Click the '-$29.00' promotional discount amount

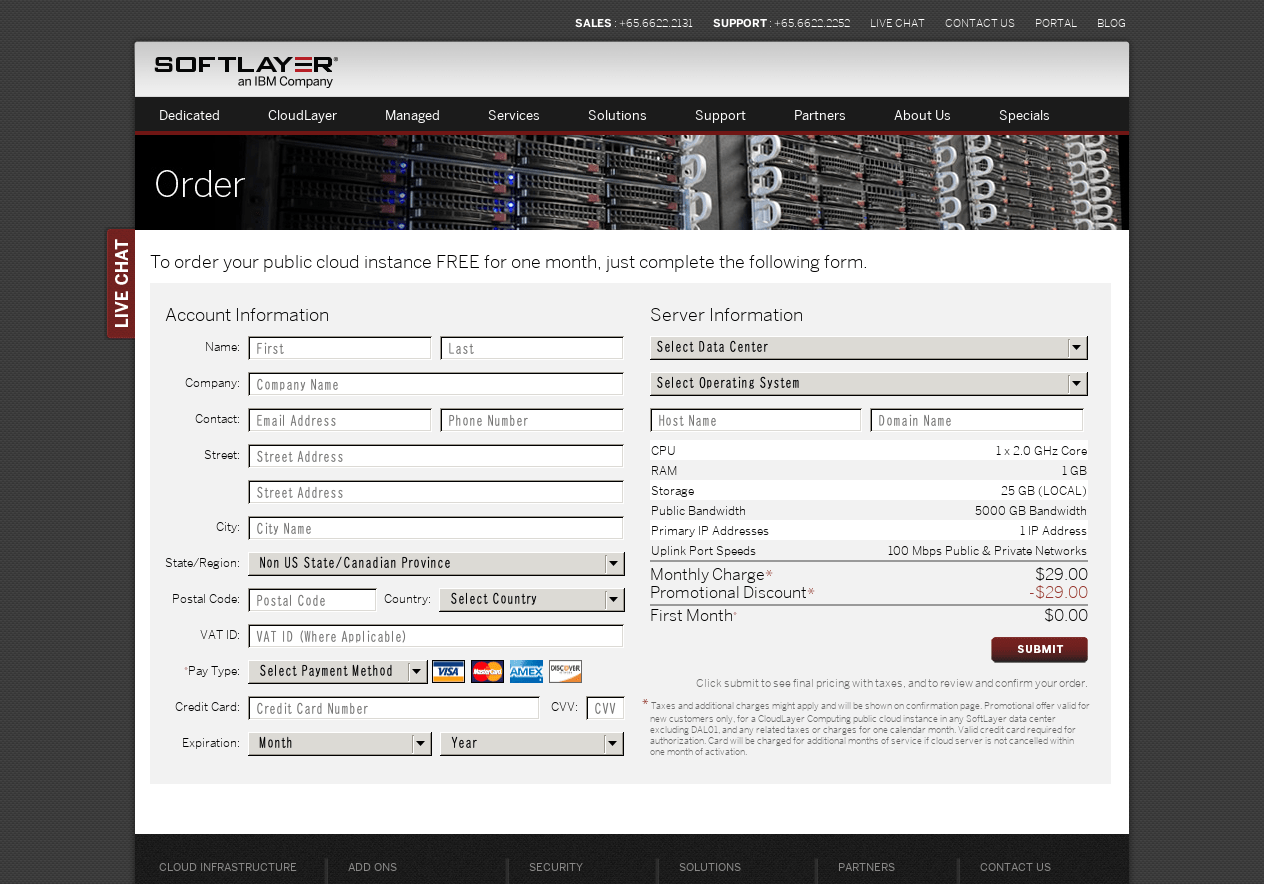[1058, 593]
